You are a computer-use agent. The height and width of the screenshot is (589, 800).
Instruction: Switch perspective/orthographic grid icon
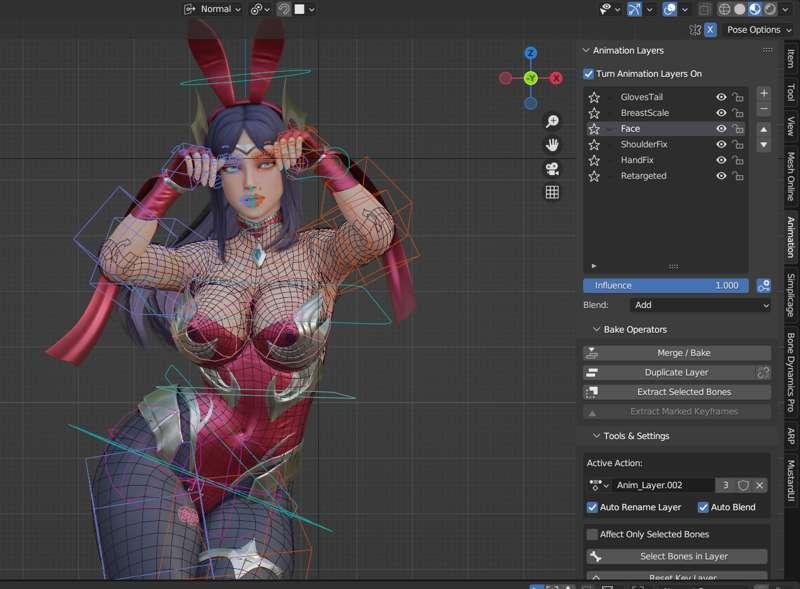552,192
